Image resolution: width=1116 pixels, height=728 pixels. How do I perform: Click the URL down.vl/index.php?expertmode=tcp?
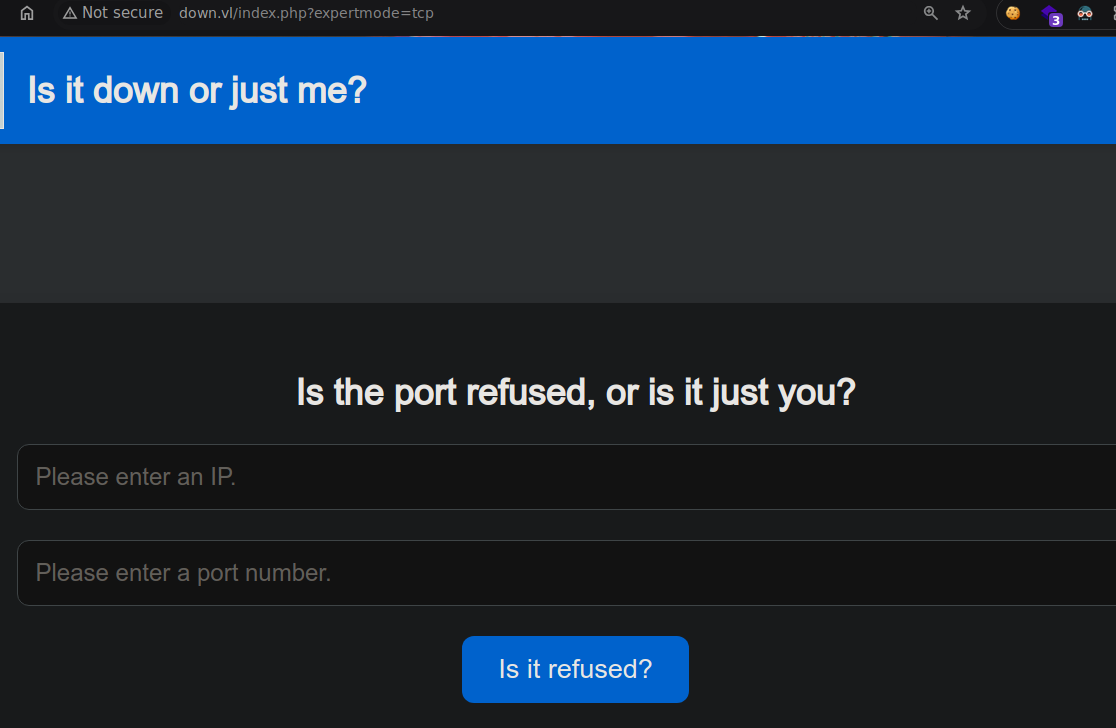pos(306,13)
